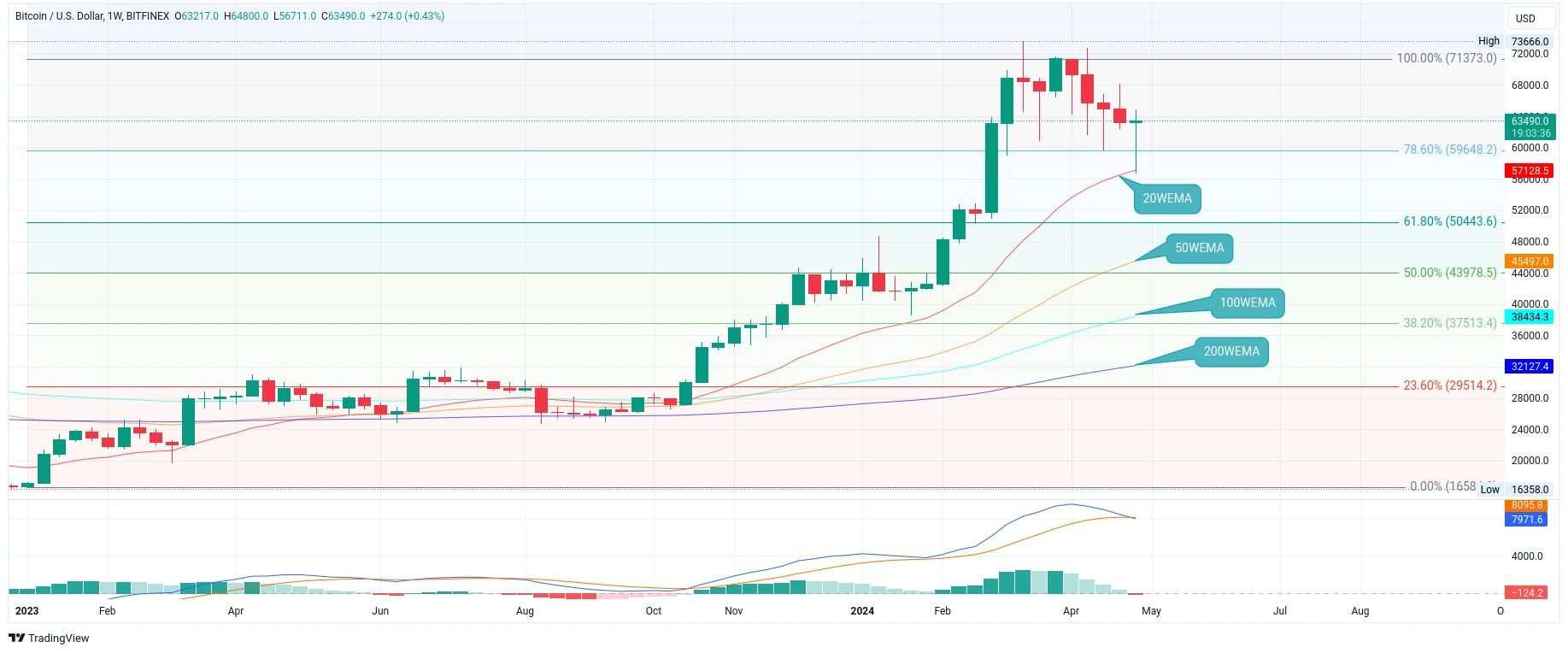The width and height of the screenshot is (1568, 653).
Task: Click the 52000.0 price axis label
Action: click(1530, 210)
